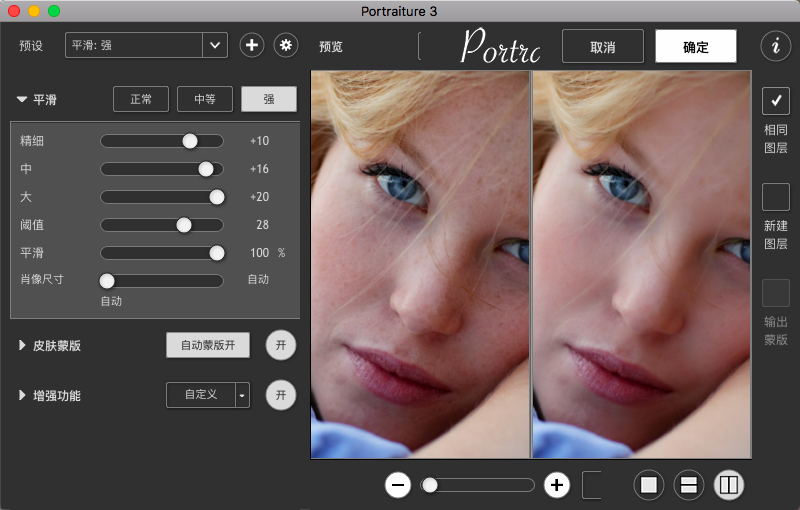Select the 正常 smoothing preset
The image size is (800, 510).
coord(141,99)
